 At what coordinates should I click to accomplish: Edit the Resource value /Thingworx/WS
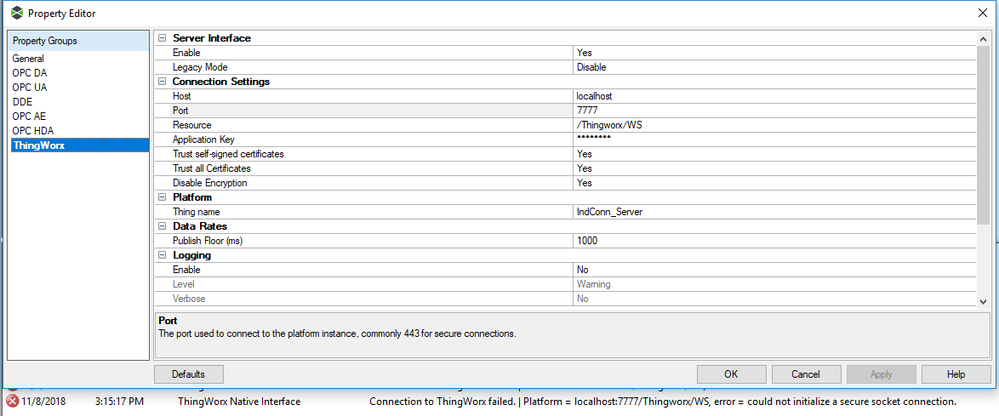(774, 125)
